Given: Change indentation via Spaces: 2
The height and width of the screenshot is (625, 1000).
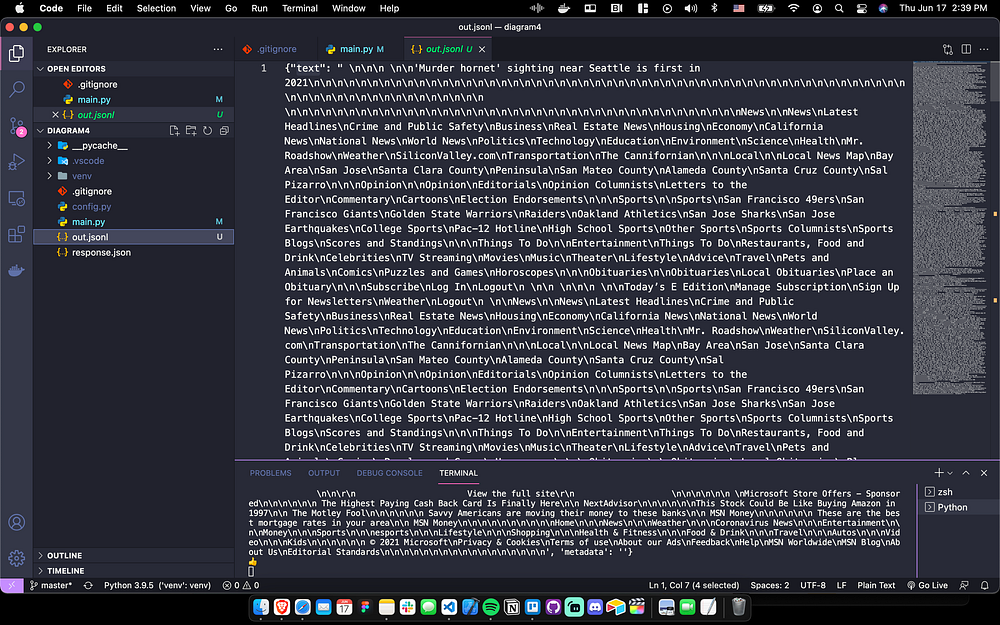Looking at the screenshot, I should tap(770, 585).
